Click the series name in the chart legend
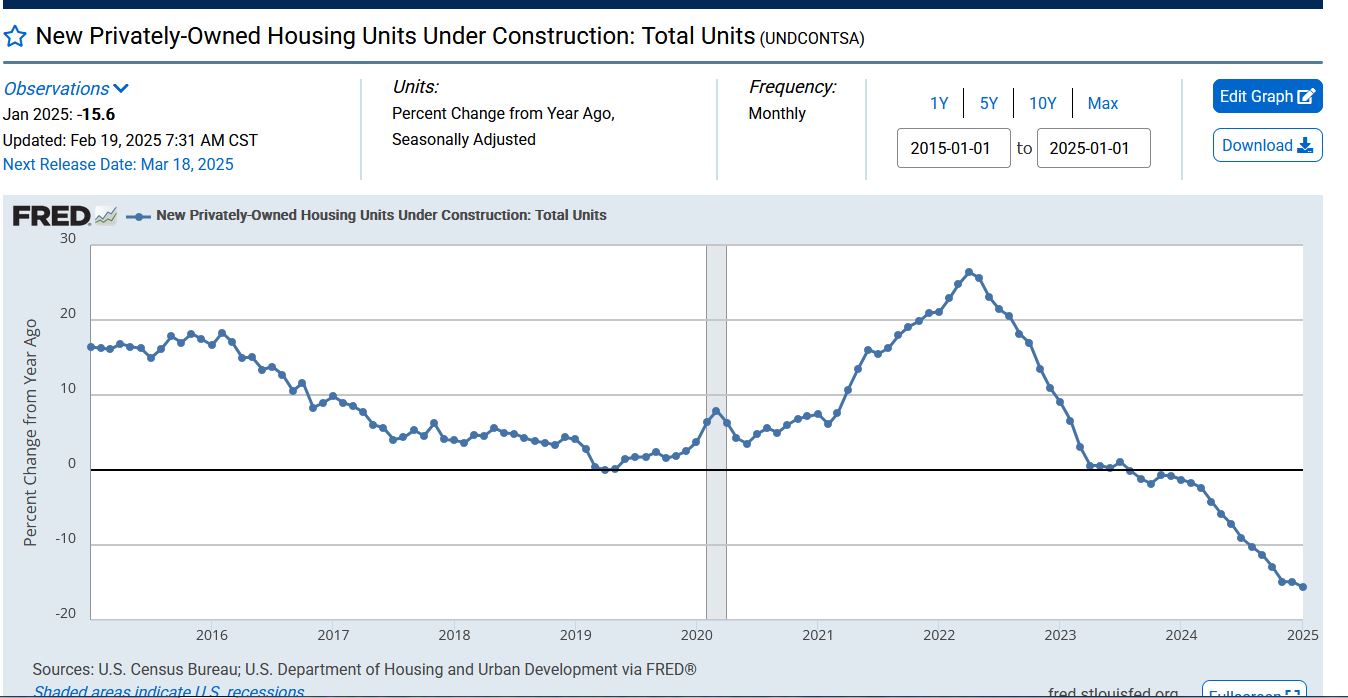 [x=381, y=215]
